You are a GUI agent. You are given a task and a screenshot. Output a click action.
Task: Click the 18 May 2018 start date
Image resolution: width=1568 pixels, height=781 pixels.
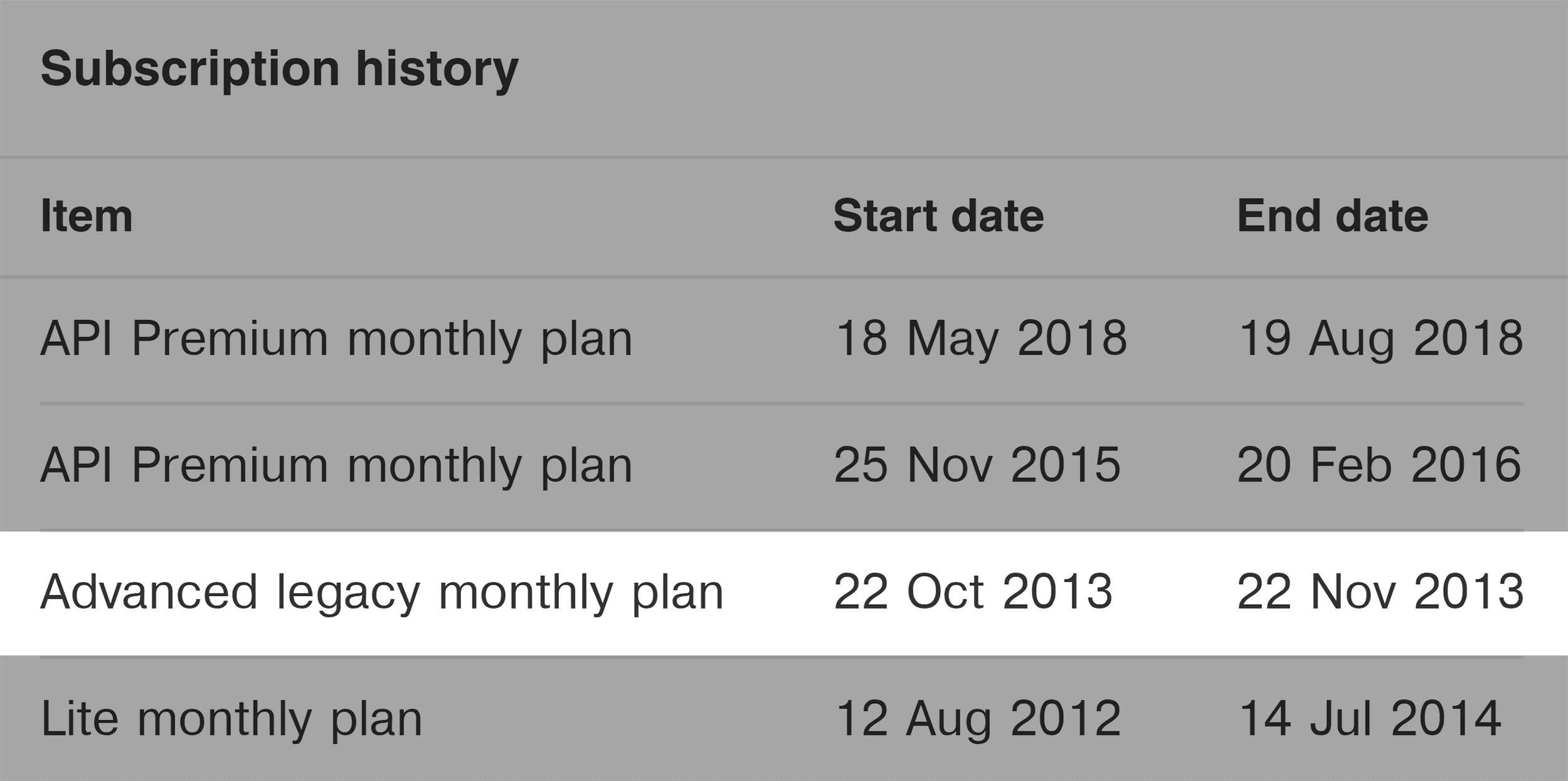tap(981, 339)
